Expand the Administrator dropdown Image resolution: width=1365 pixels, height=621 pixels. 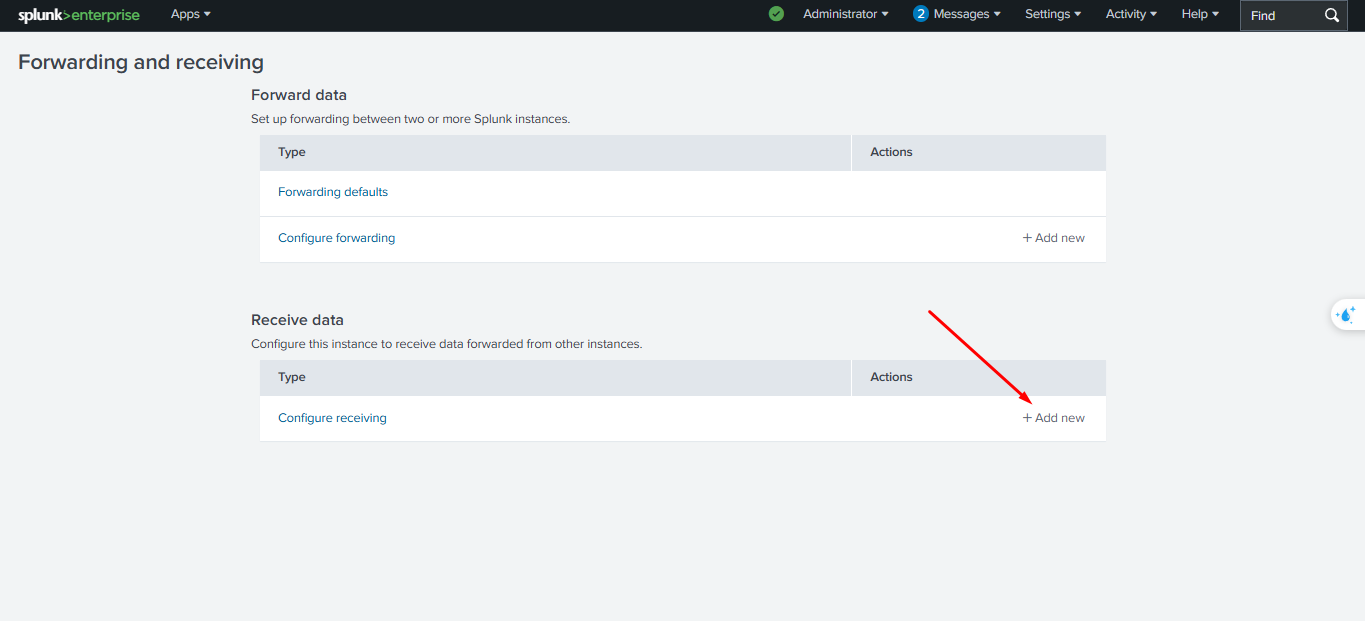(x=845, y=14)
